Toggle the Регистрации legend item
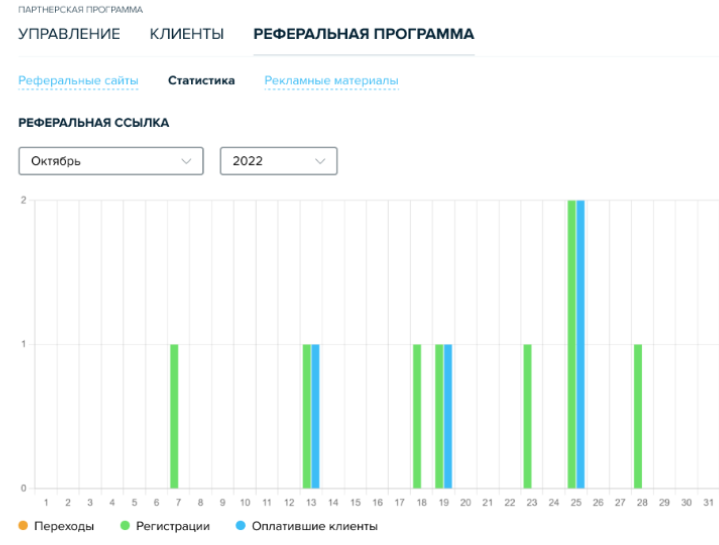 165,526
